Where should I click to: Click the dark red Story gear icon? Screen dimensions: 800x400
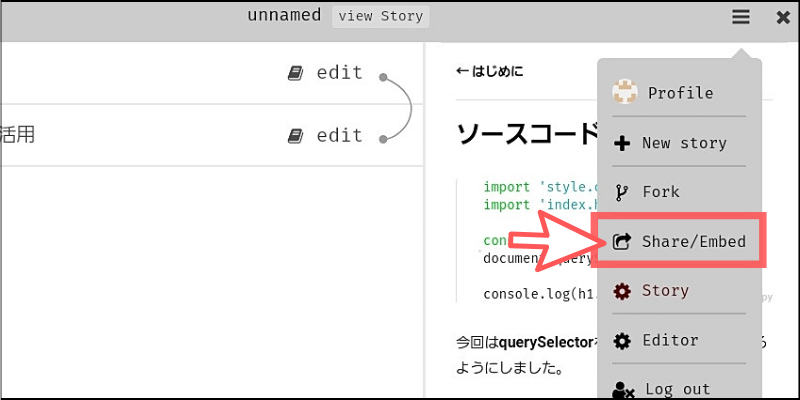coord(622,291)
